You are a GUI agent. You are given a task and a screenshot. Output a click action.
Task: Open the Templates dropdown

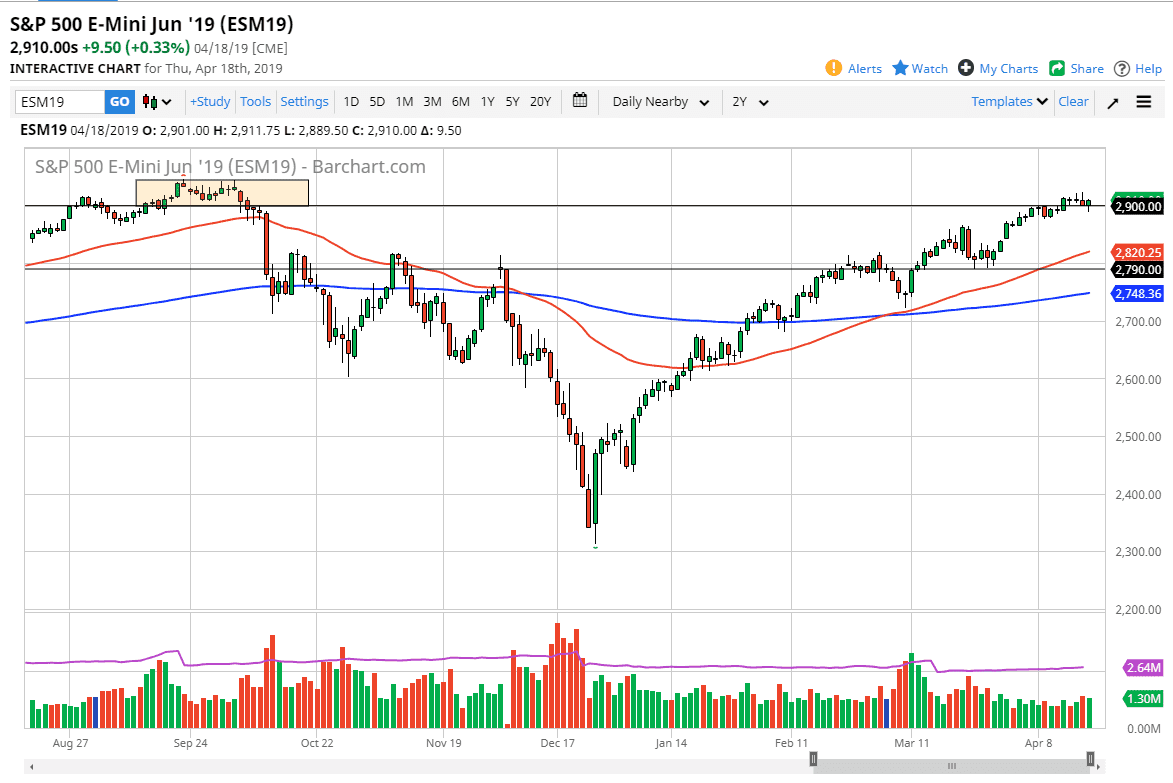click(1008, 101)
